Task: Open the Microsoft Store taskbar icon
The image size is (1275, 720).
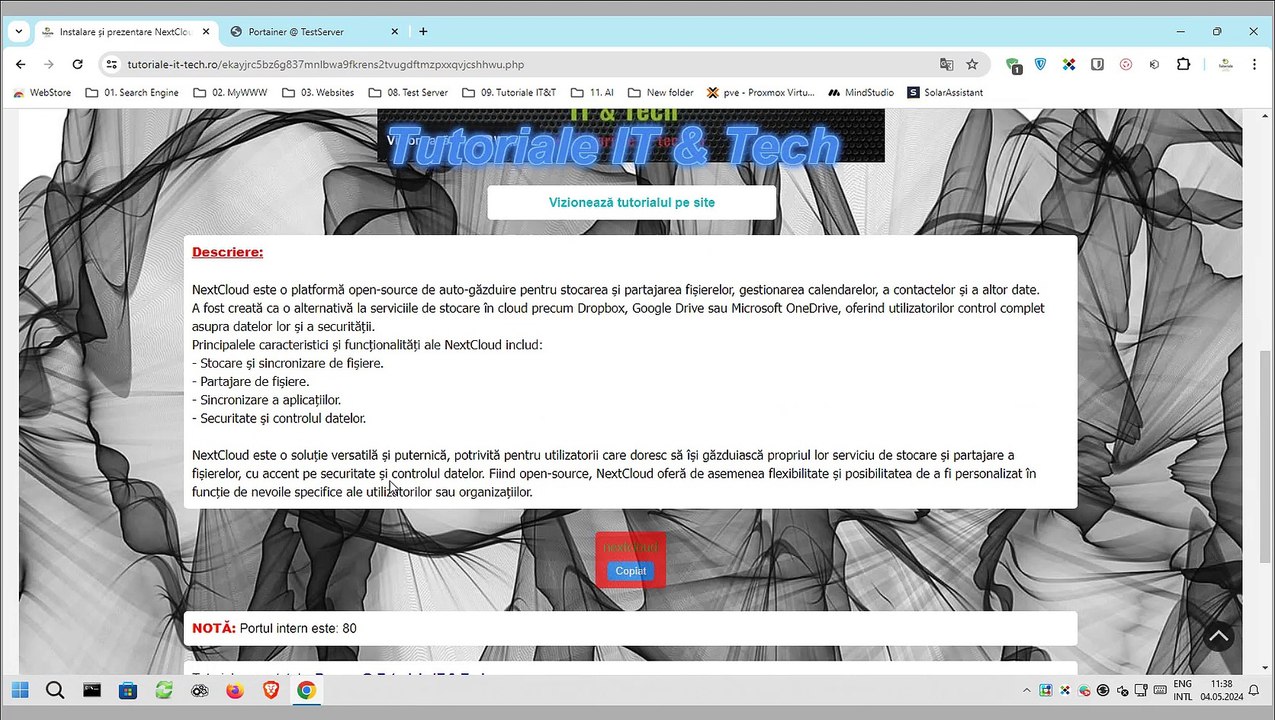Action: pyautogui.click(x=127, y=690)
